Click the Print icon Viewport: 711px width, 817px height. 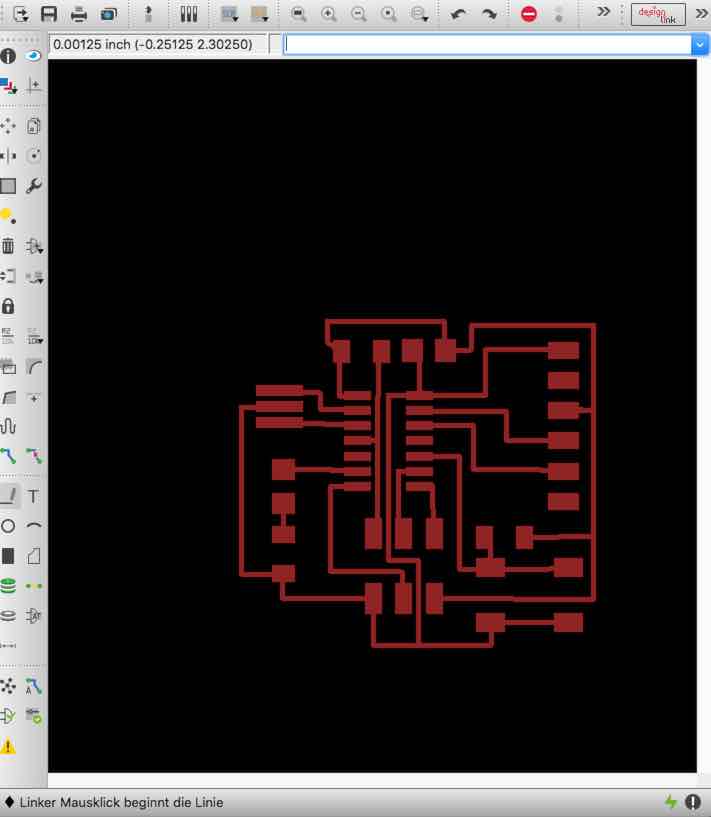79,14
